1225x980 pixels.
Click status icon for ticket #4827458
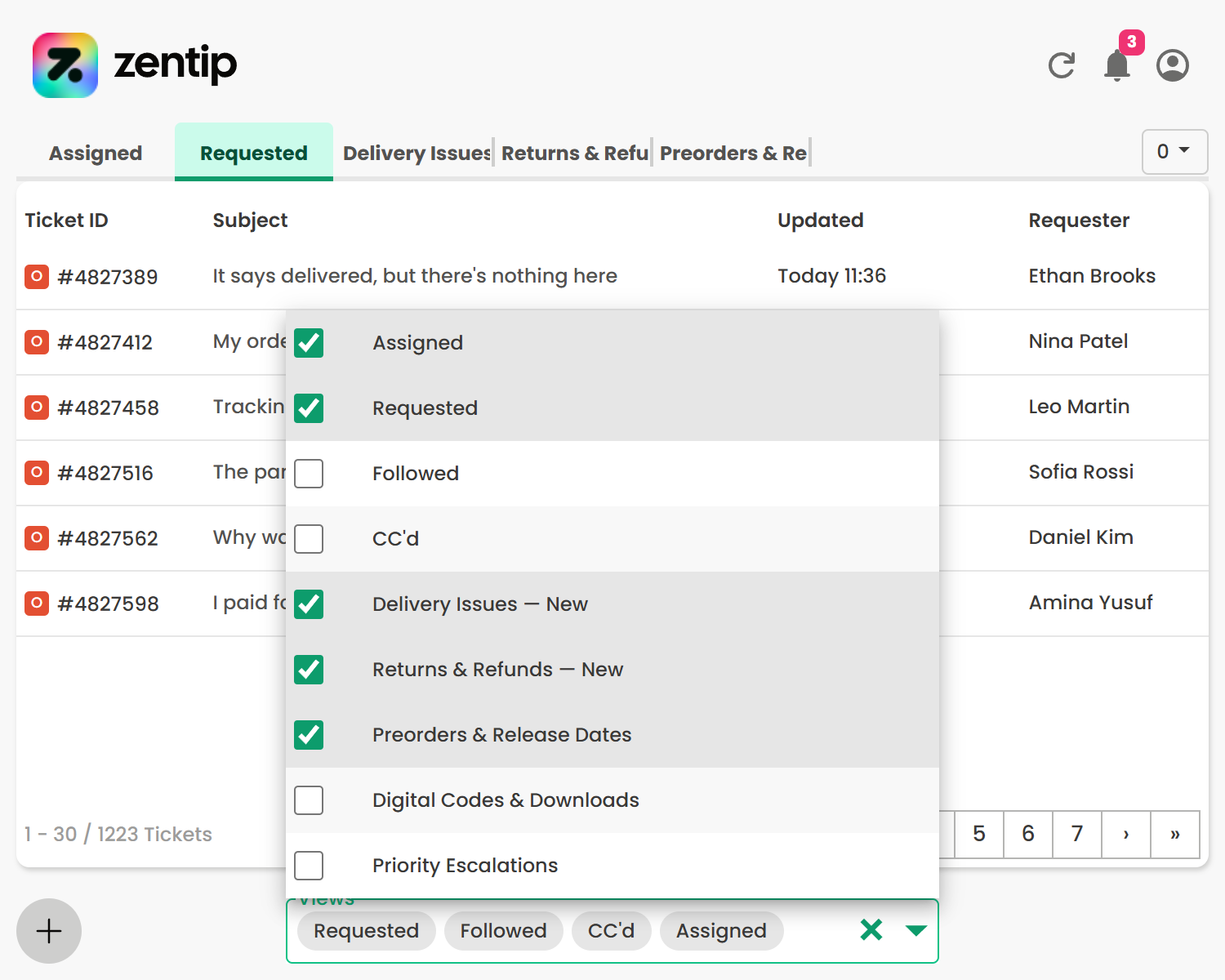click(37, 408)
